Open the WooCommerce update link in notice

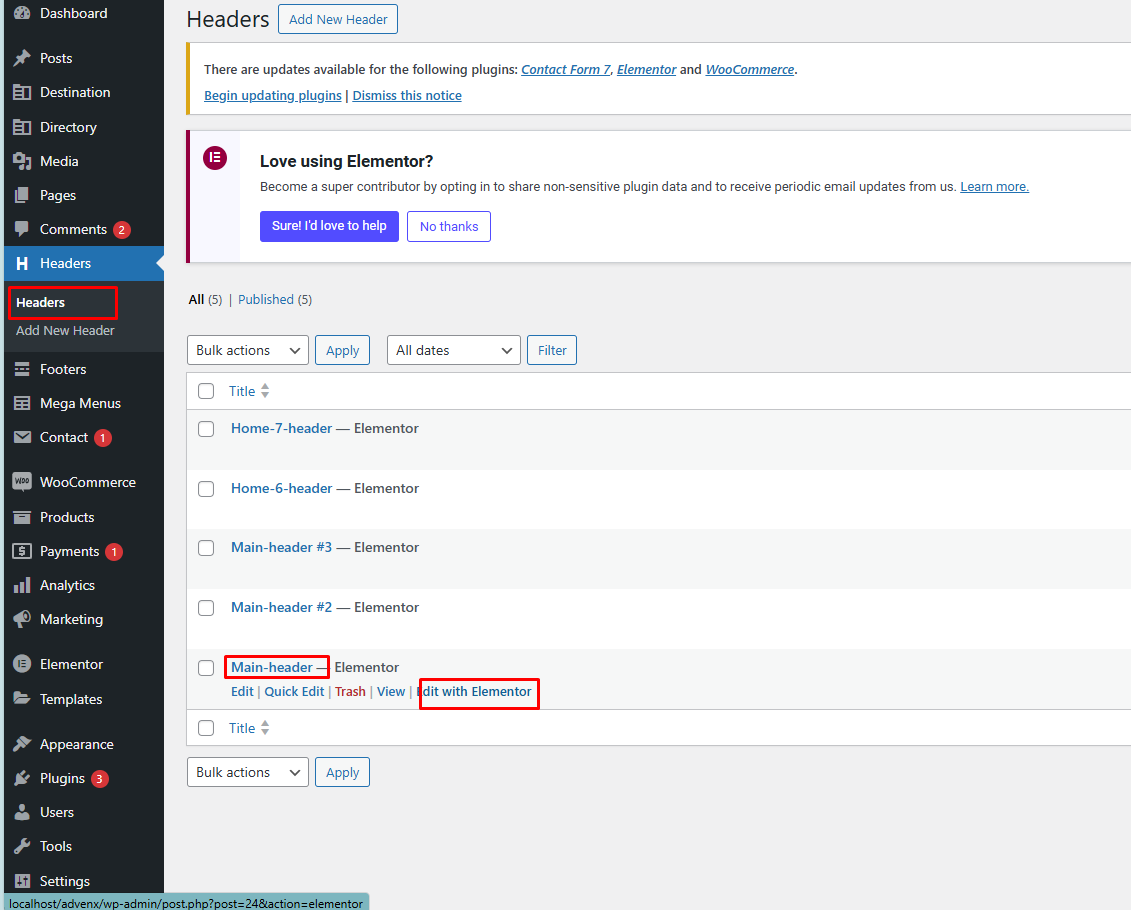pyautogui.click(x=749, y=69)
